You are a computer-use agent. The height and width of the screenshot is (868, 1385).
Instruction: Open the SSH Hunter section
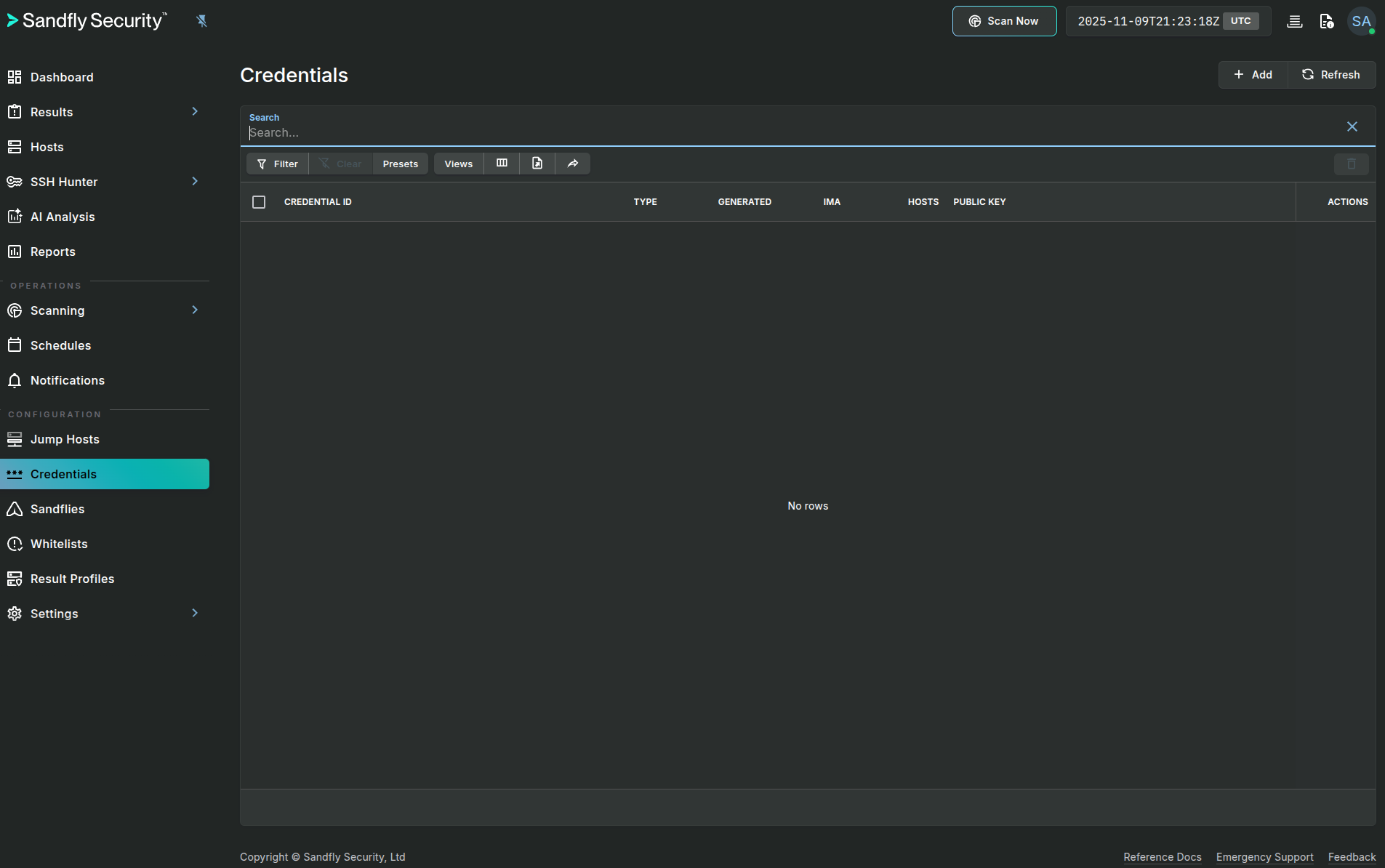(x=64, y=182)
